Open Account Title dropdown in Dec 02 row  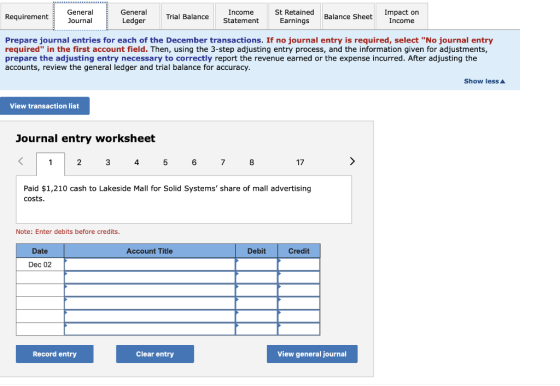point(150,265)
